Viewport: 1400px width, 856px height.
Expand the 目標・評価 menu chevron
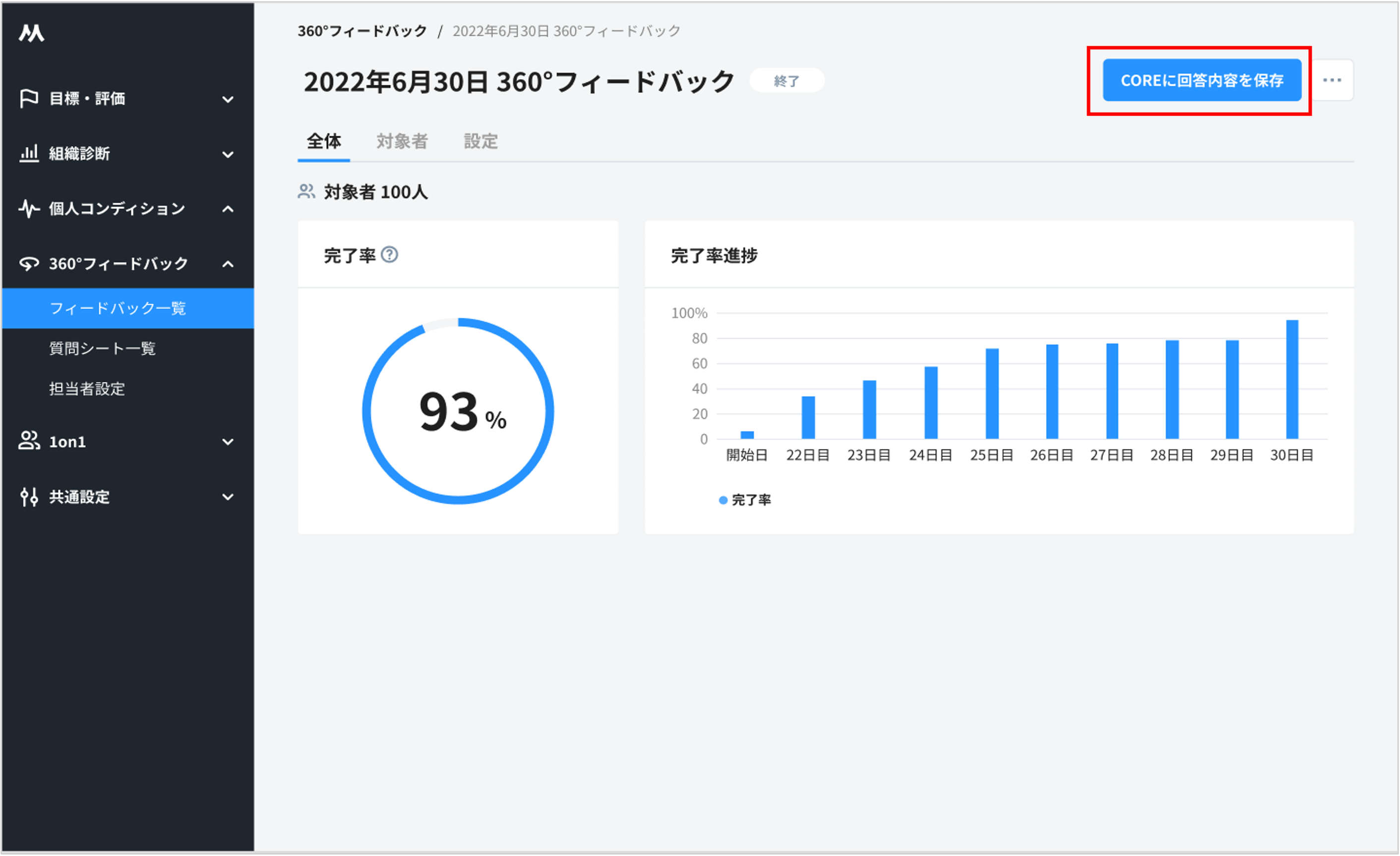point(229,99)
